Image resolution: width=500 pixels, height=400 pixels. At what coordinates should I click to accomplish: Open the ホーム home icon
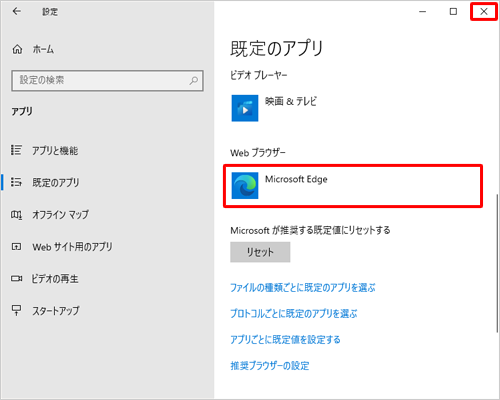click(x=17, y=49)
